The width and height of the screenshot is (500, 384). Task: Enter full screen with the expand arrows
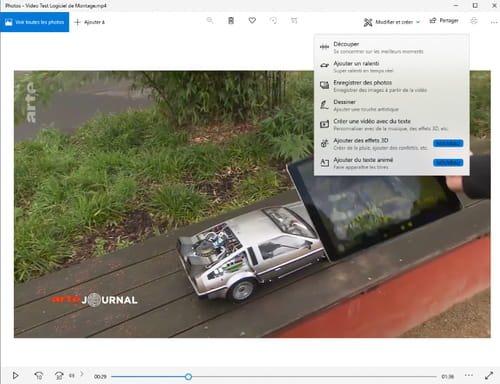click(x=489, y=376)
